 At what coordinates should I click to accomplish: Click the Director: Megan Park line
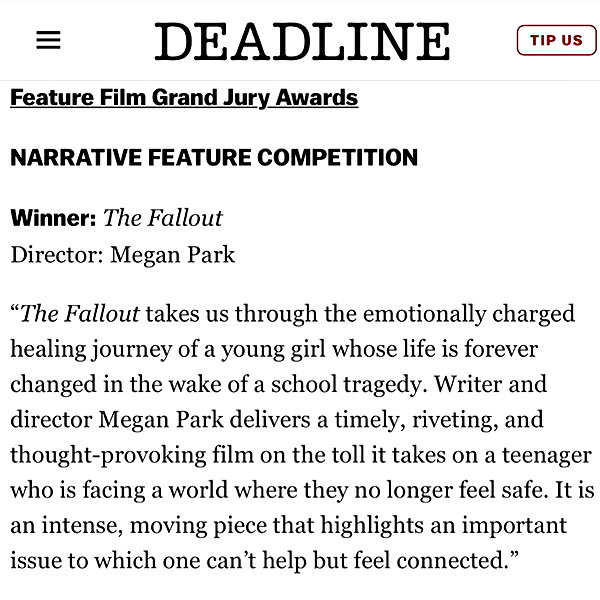(x=122, y=255)
